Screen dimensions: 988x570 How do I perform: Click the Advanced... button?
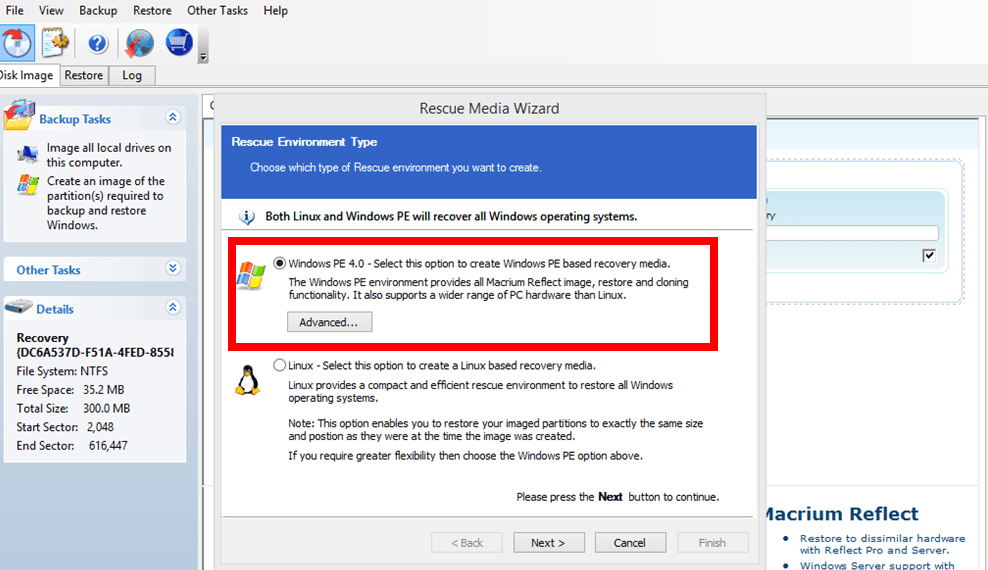pos(329,322)
